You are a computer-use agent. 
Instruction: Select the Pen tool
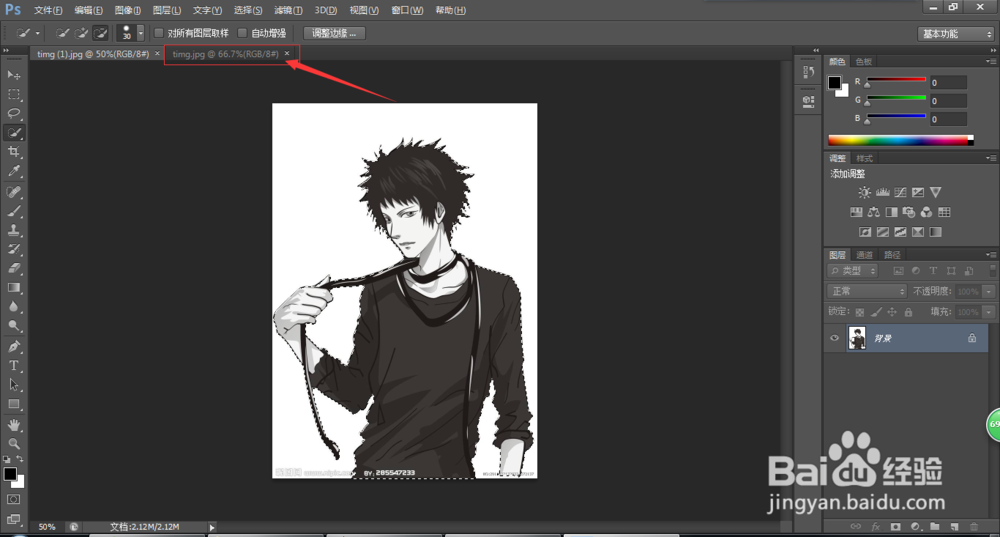coord(13,346)
